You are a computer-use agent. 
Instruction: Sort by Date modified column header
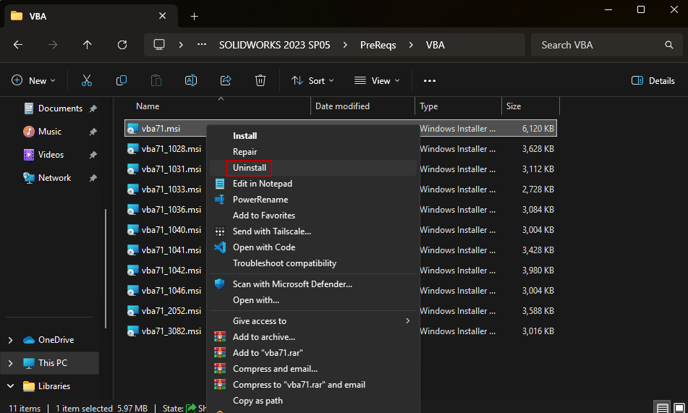point(342,106)
